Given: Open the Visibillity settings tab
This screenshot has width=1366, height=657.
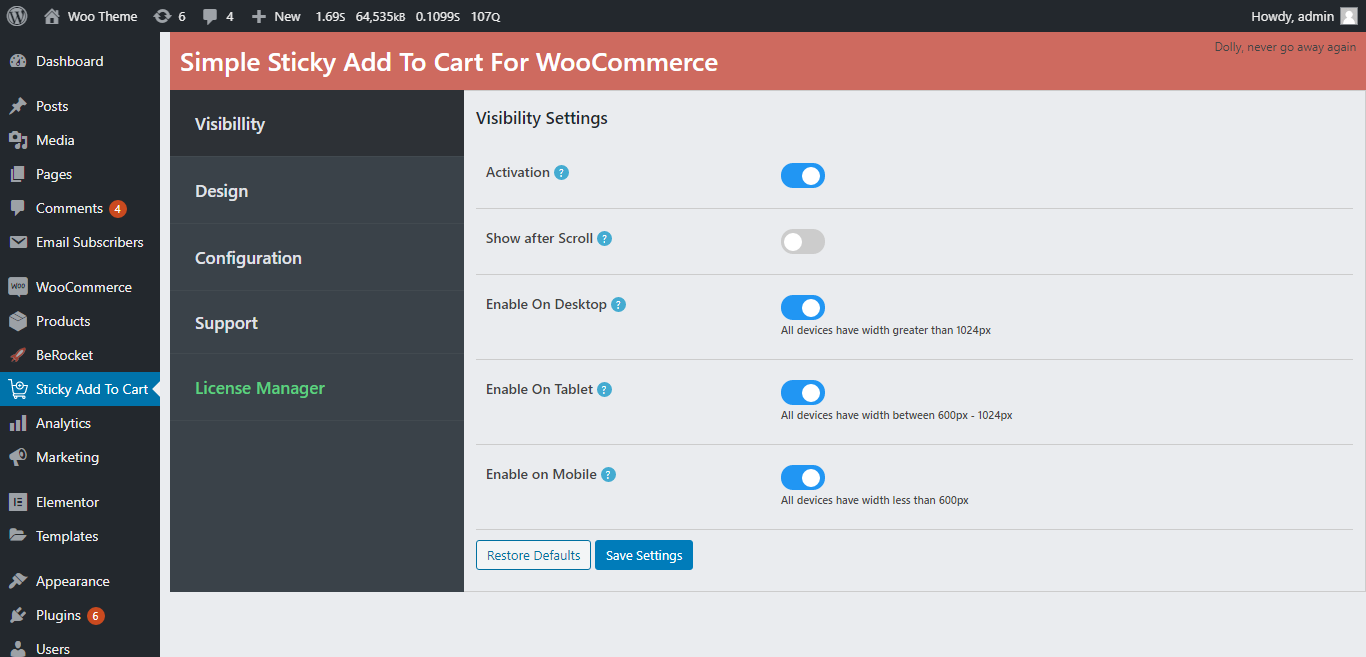Looking at the screenshot, I should tap(317, 123).
